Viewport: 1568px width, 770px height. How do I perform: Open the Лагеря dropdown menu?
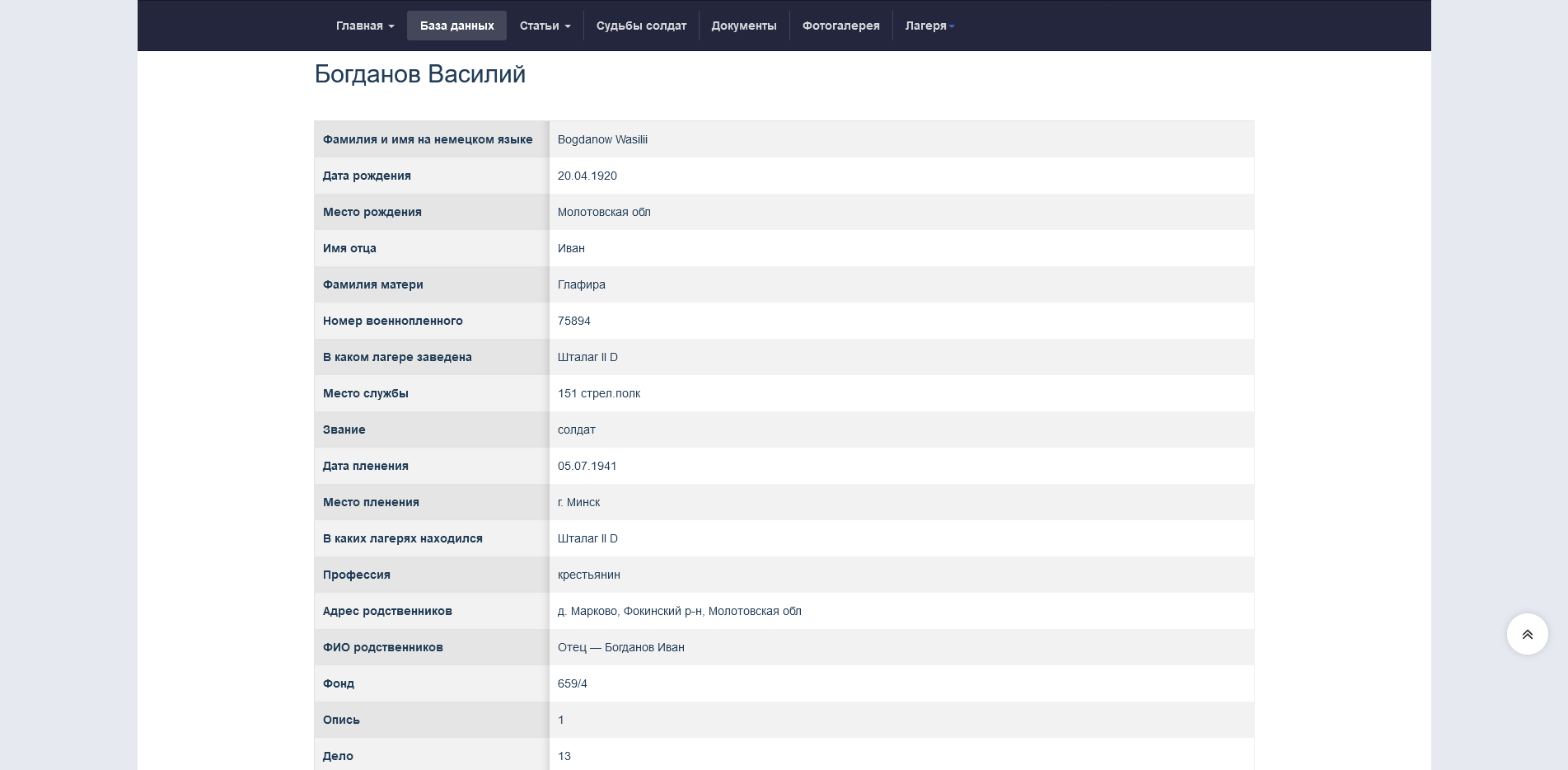coord(929,26)
